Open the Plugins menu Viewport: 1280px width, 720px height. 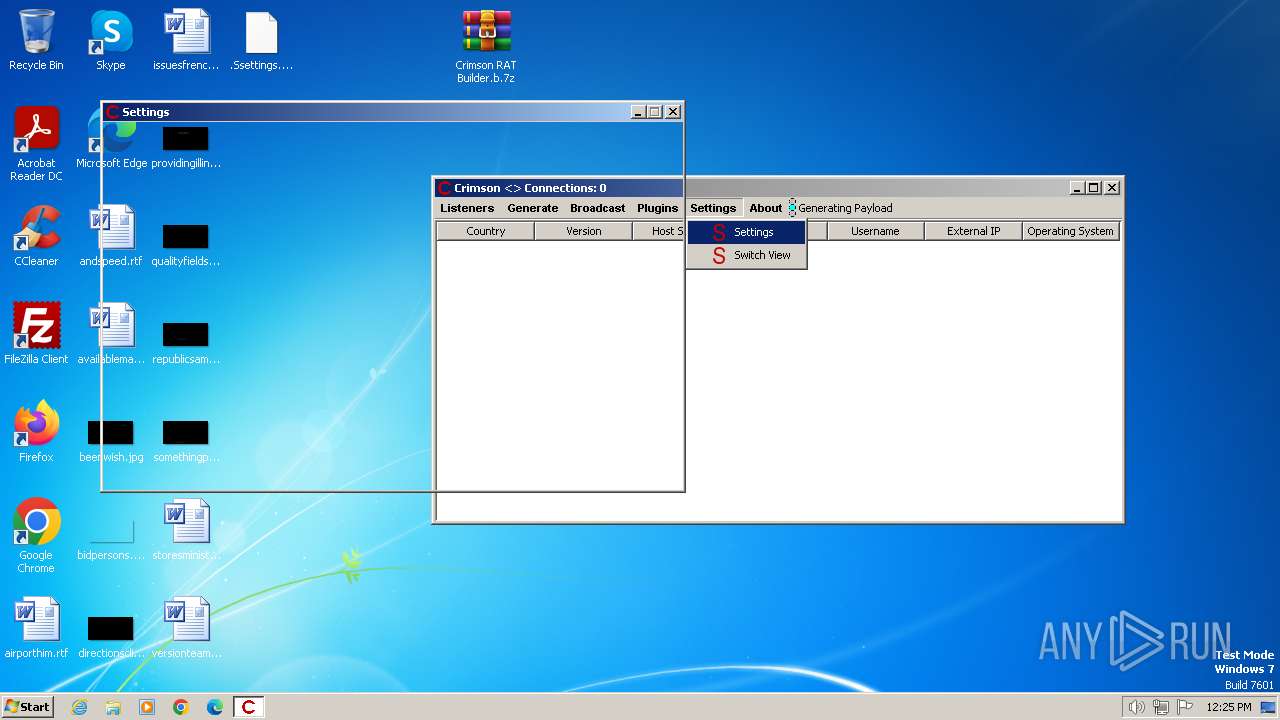(x=657, y=208)
